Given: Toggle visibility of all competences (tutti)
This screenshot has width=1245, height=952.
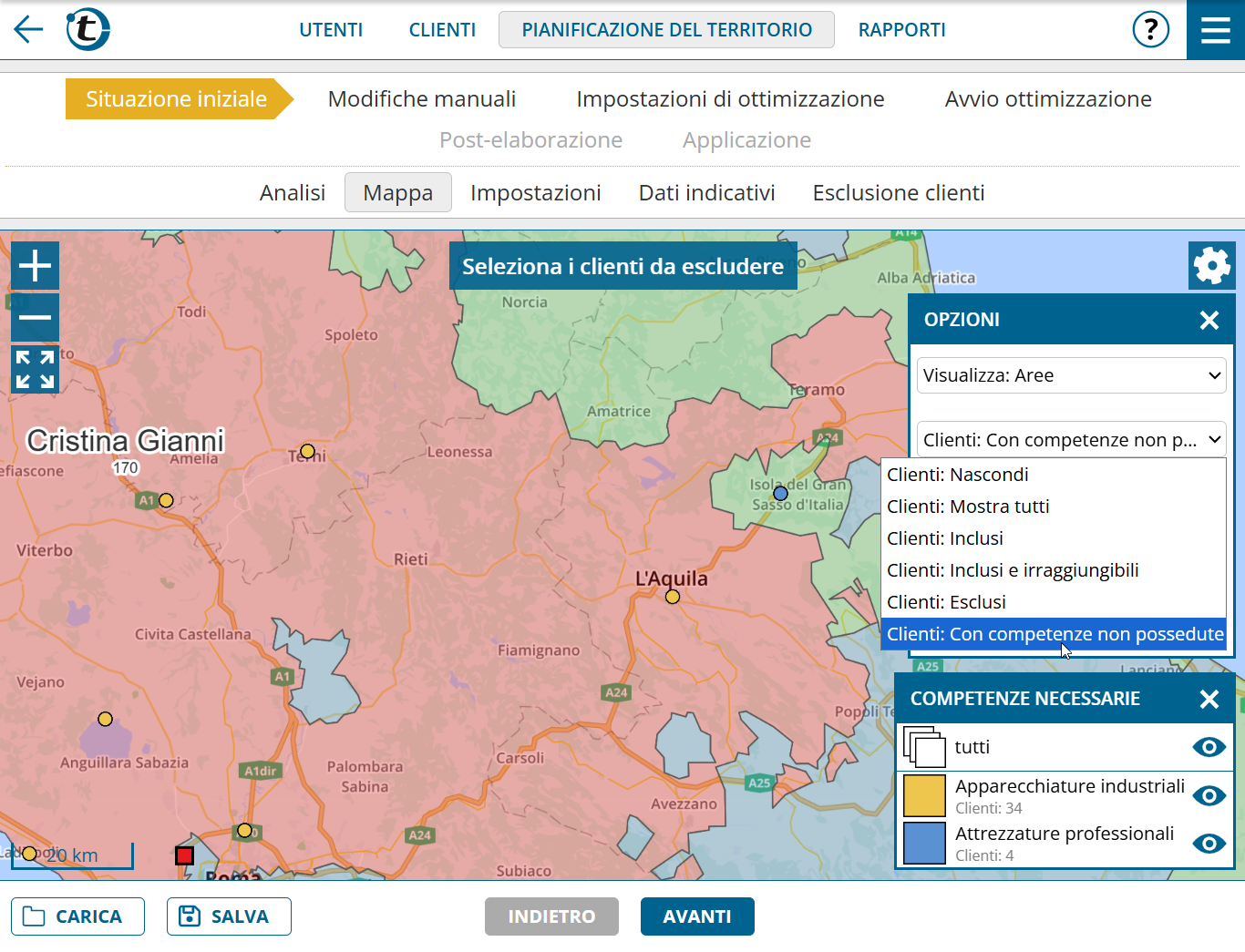Looking at the screenshot, I should [x=1209, y=747].
